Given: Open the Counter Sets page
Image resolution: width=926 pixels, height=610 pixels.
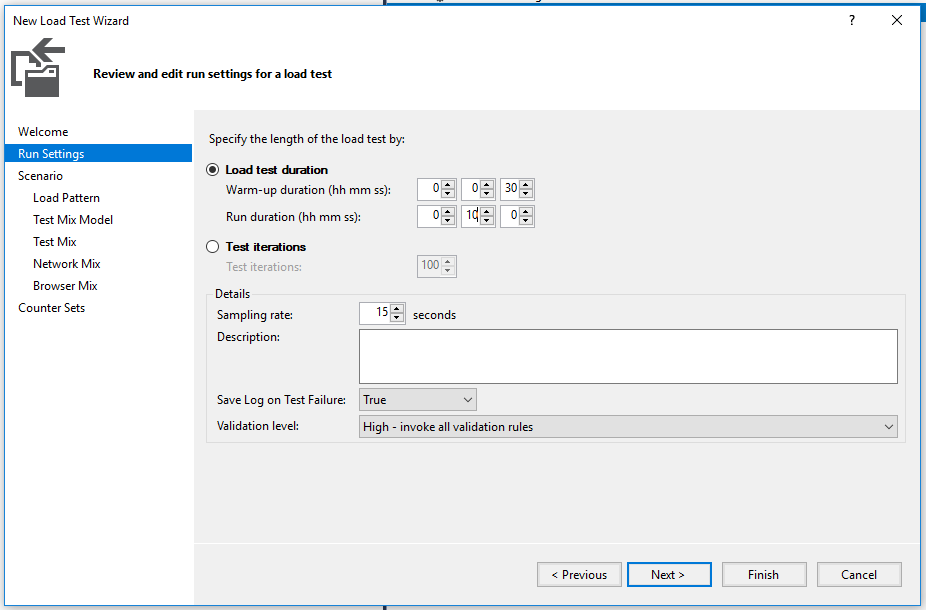Looking at the screenshot, I should pos(51,307).
